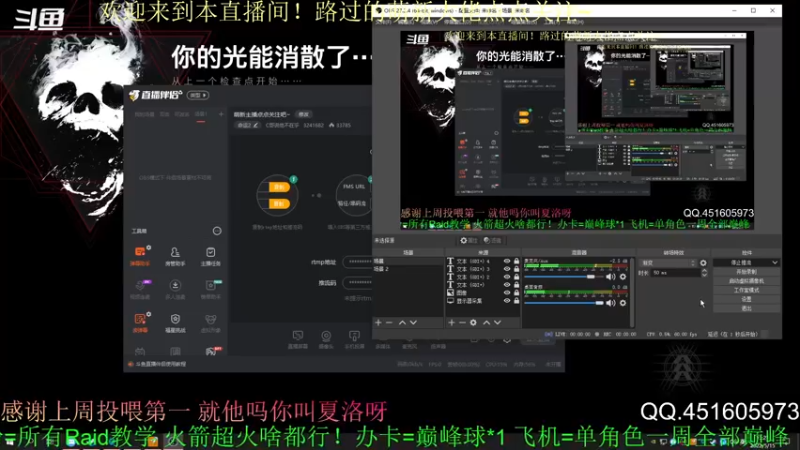The image size is (800, 450).
Task: Open 设置 in OBS controls
Action: click(746, 299)
